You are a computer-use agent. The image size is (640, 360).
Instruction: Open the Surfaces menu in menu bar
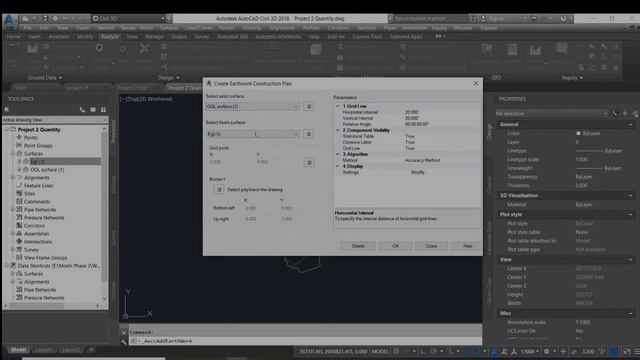pos(169,28)
